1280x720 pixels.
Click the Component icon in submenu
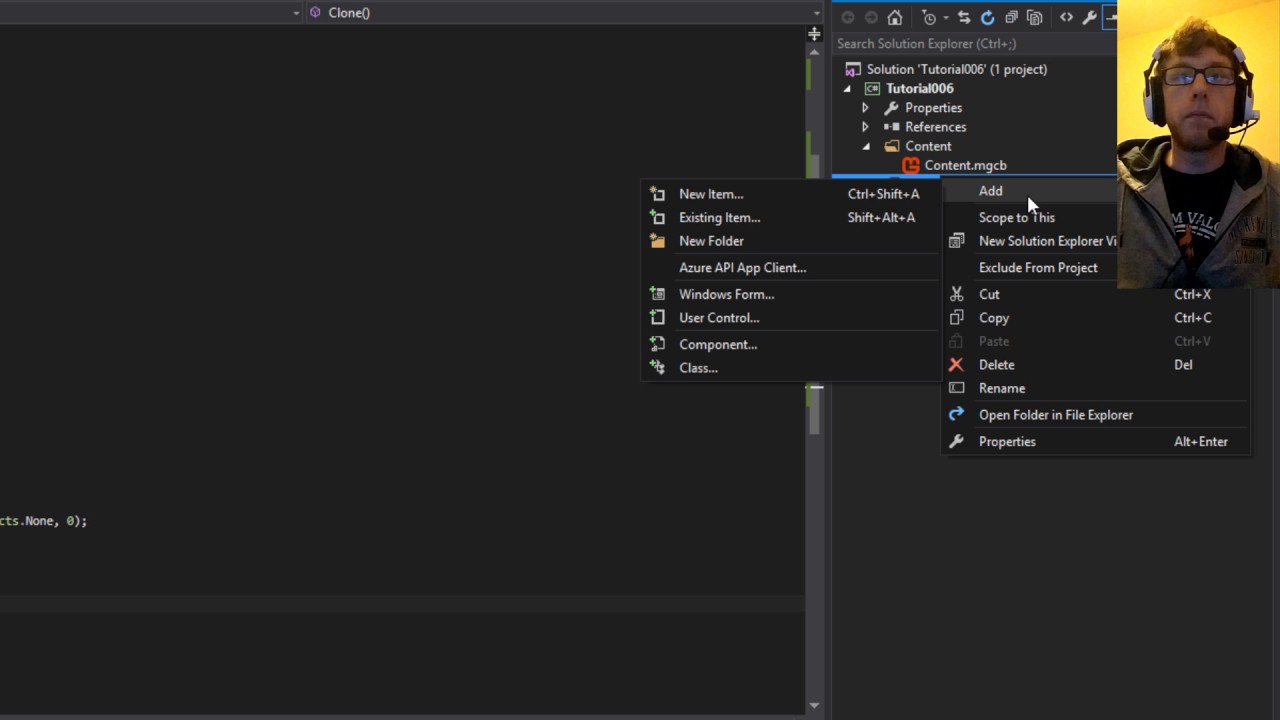657,344
